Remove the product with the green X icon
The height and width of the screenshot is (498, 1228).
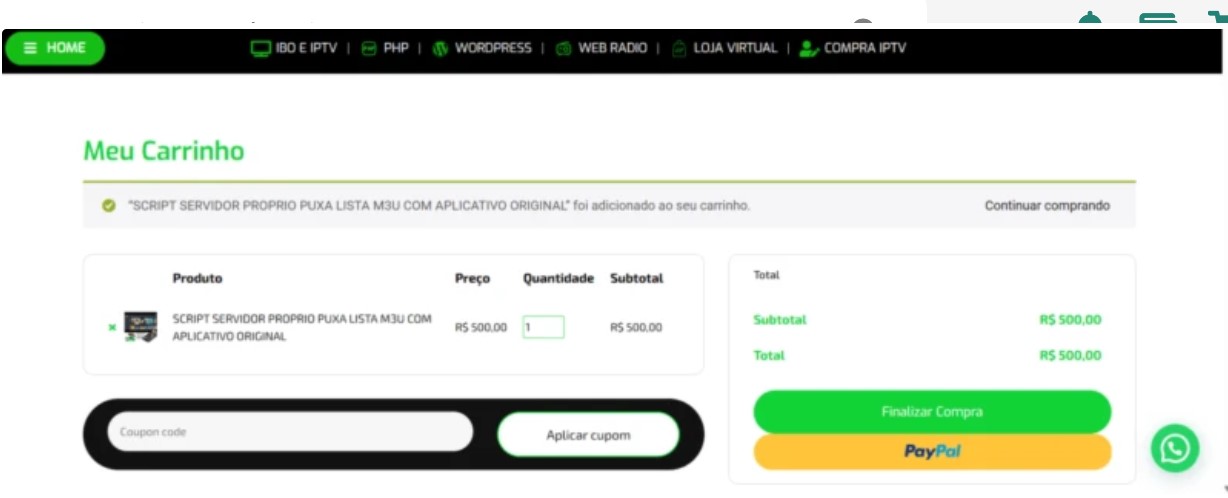(112, 327)
